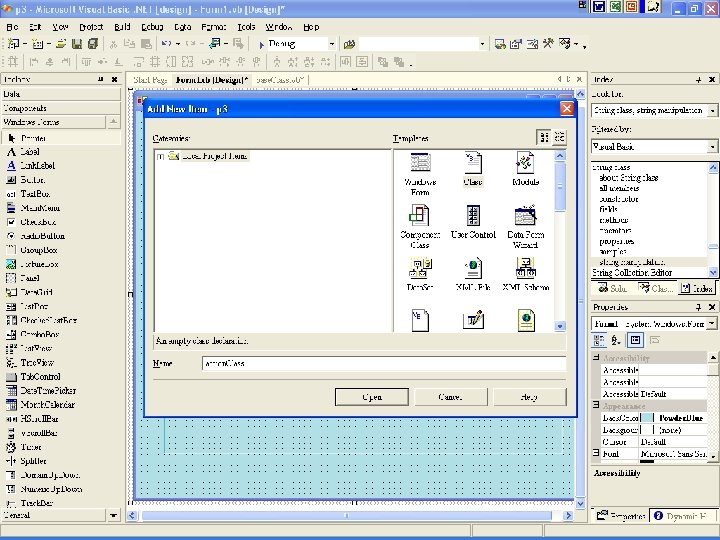The height and width of the screenshot is (540, 720).
Task: Collapse the Accessibility property group
Action: [x=596, y=357]
